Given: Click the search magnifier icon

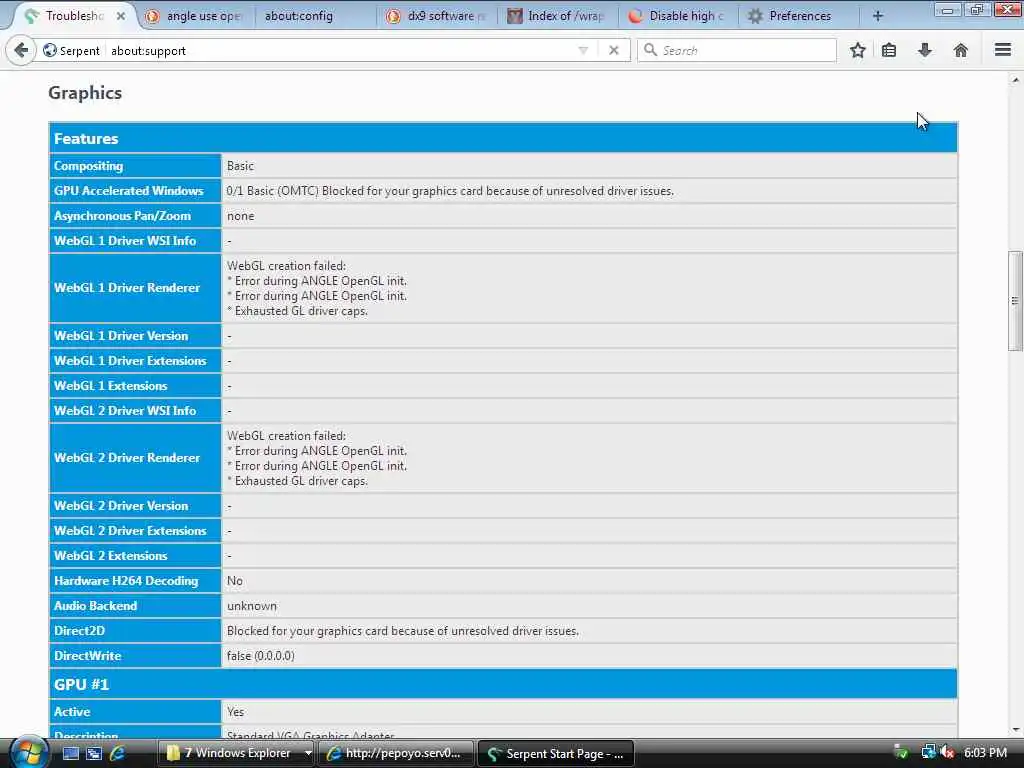Looking at the screenshot, I should (650, 50).
